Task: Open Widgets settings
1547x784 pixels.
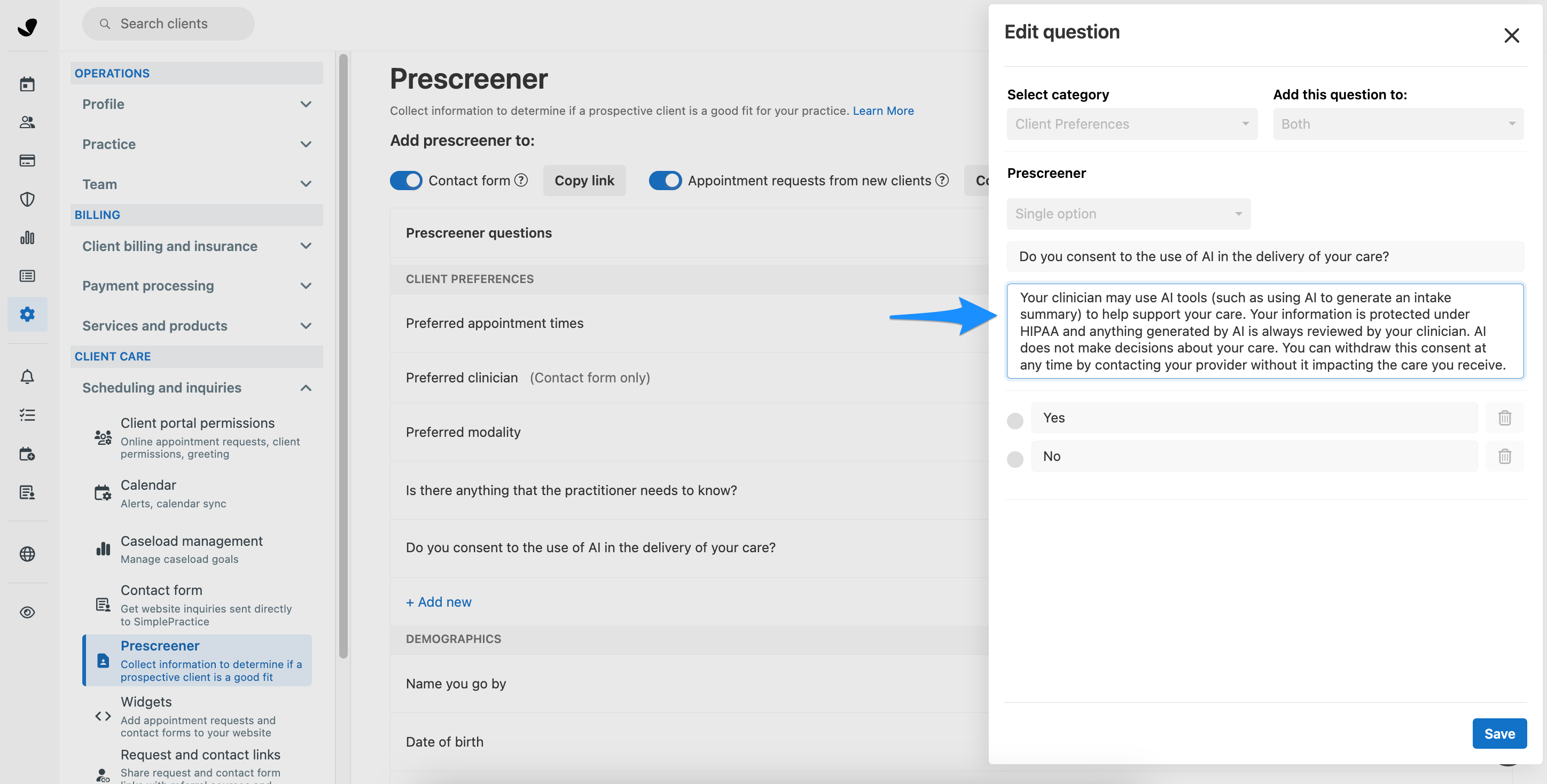Action: (x=198, y=717)
